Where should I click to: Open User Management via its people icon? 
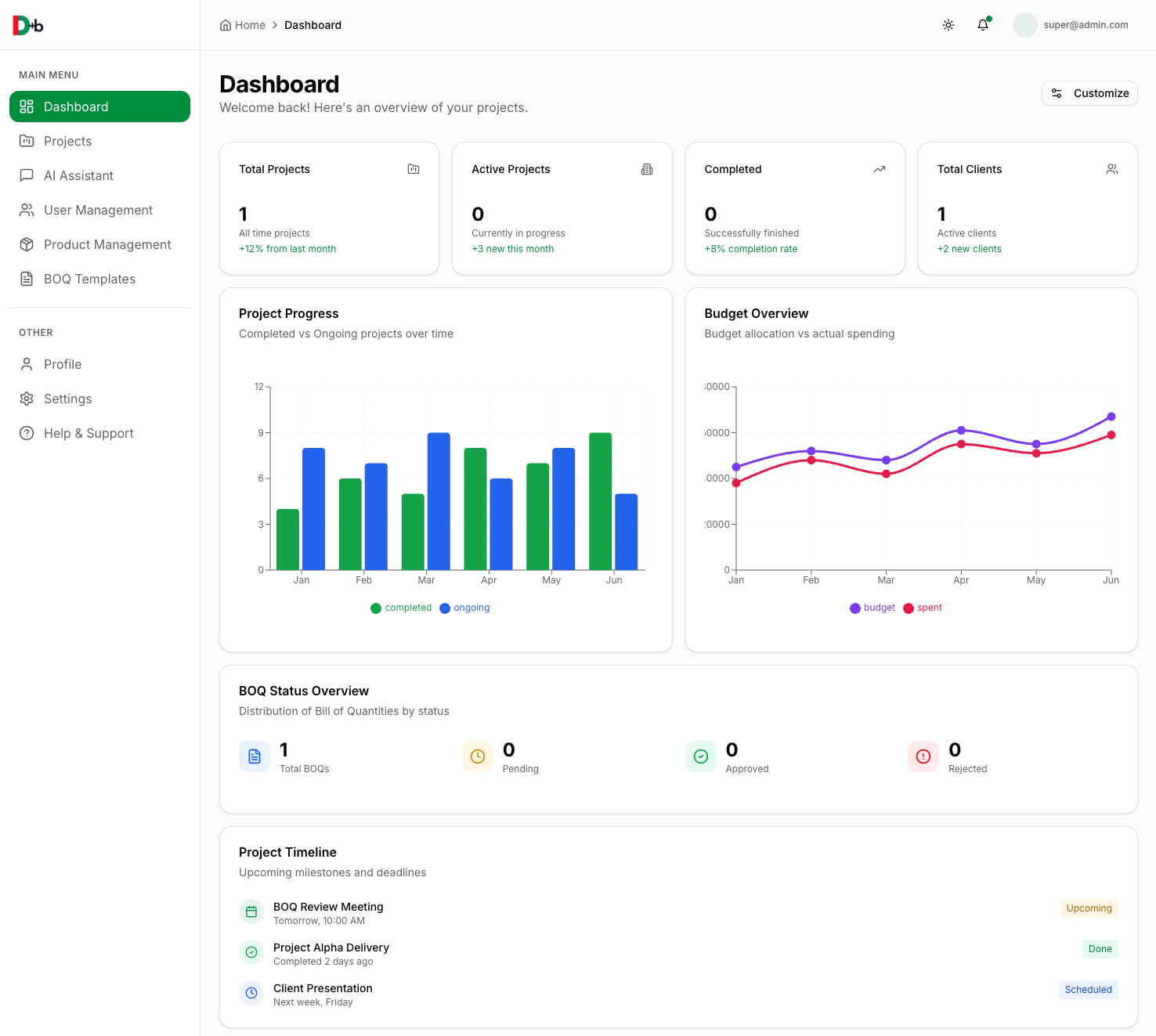coord(27,210)
